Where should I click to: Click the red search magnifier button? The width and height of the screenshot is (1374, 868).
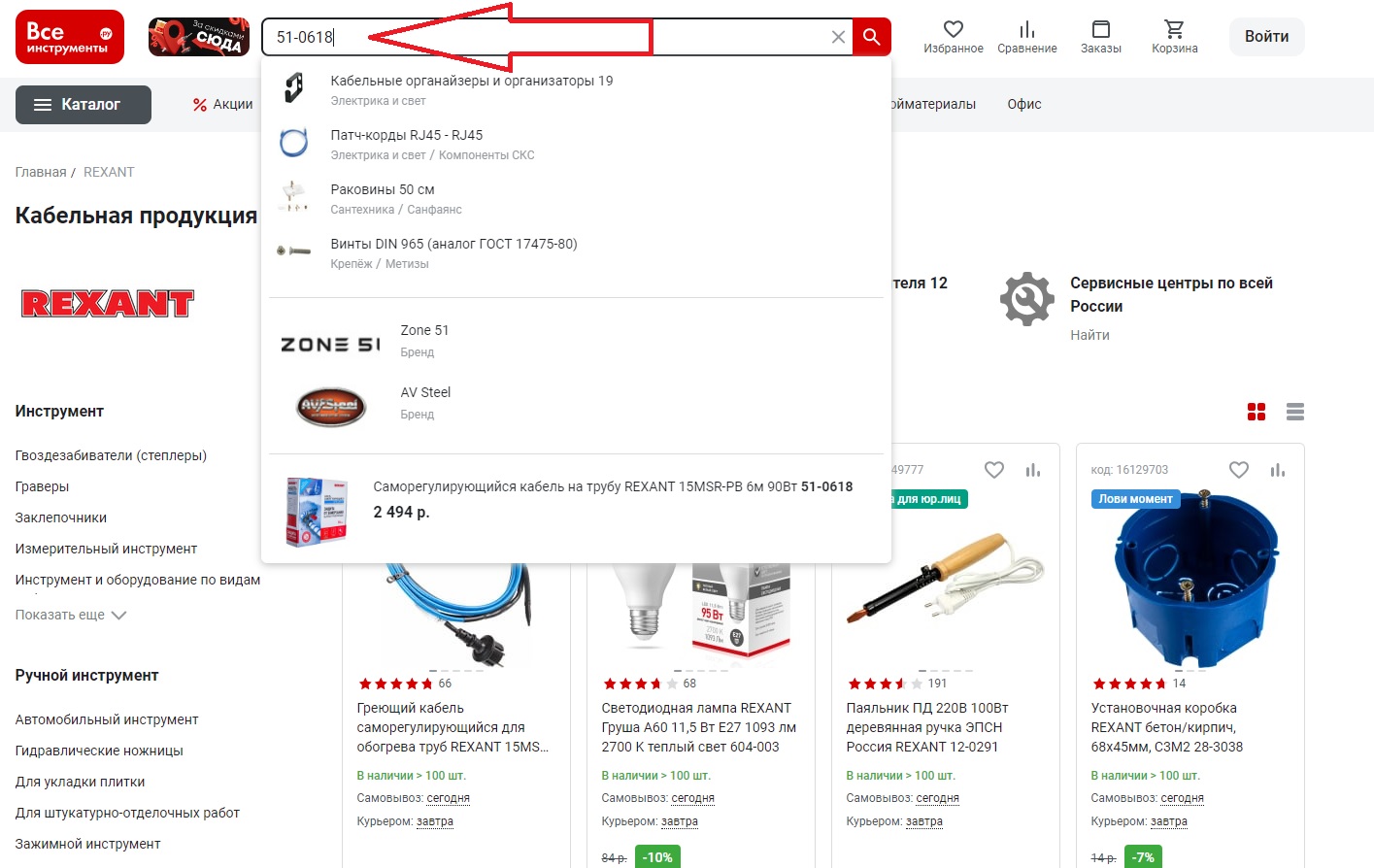(872, 37)
